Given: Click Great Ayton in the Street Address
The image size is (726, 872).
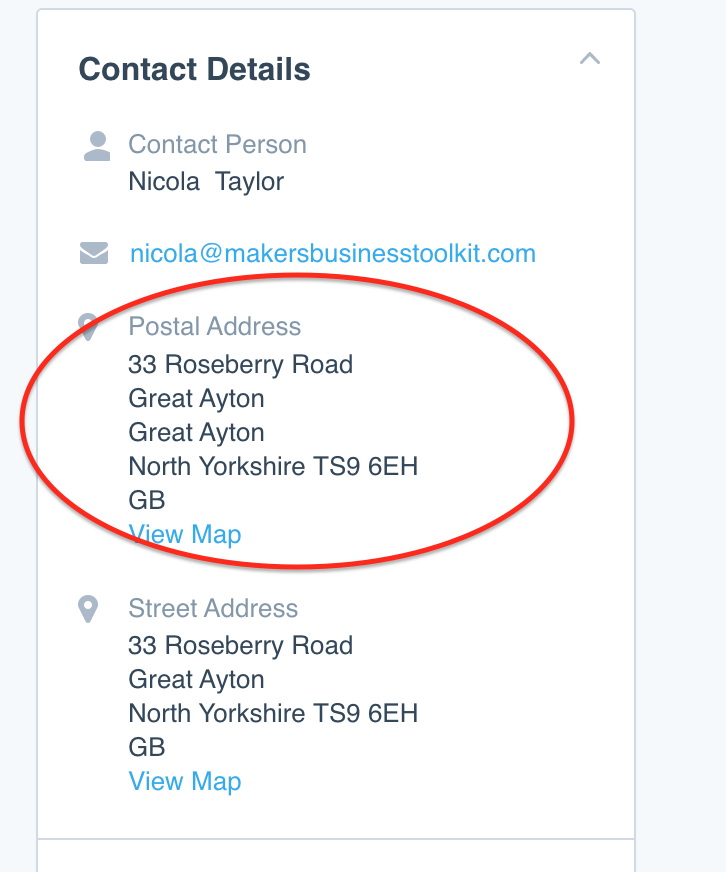Looking at the screenshot, I should tap(196, 680).
